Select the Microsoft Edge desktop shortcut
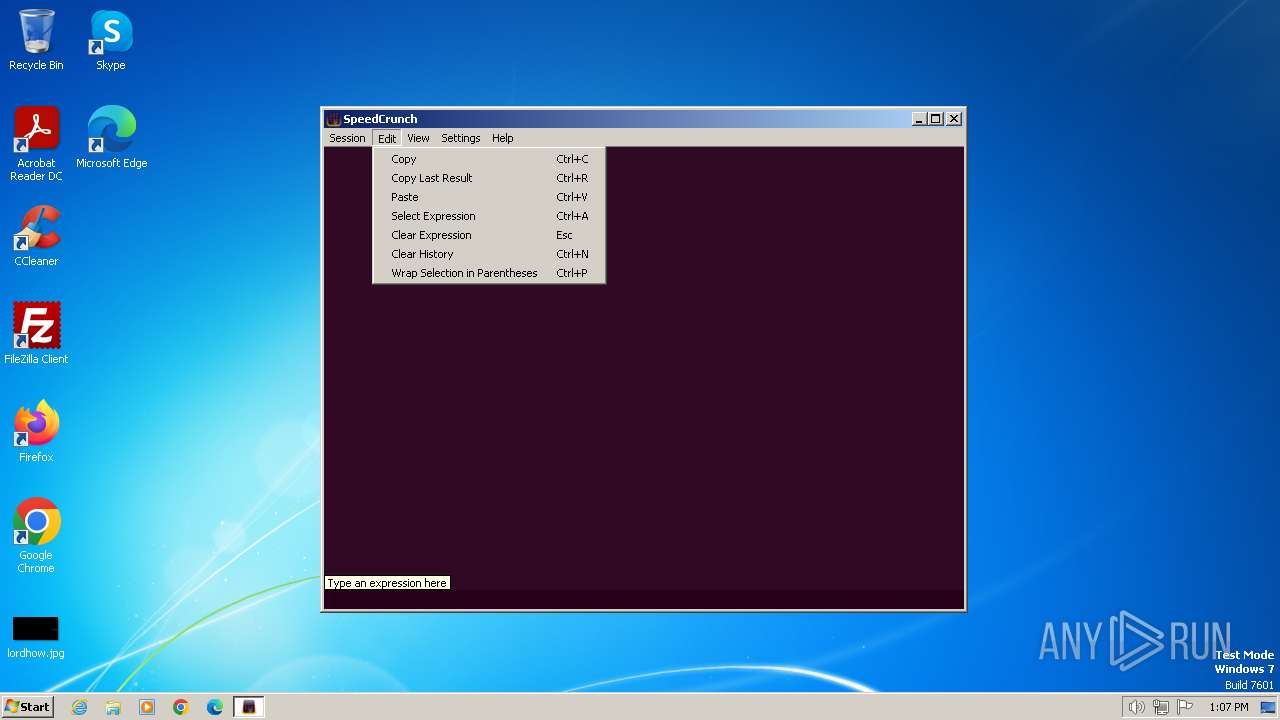 111,137
